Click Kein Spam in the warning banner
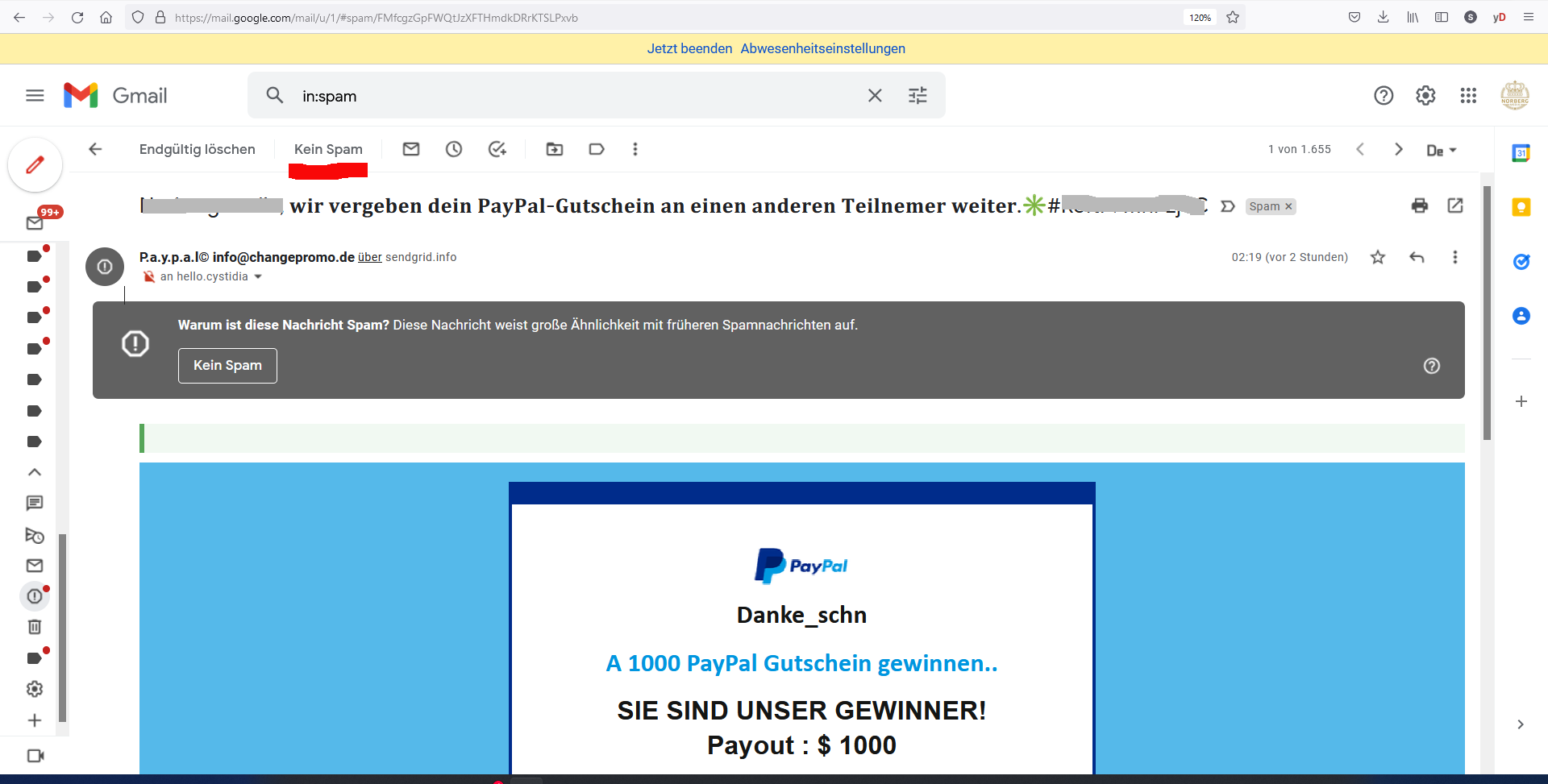 [x=227, y=366]
